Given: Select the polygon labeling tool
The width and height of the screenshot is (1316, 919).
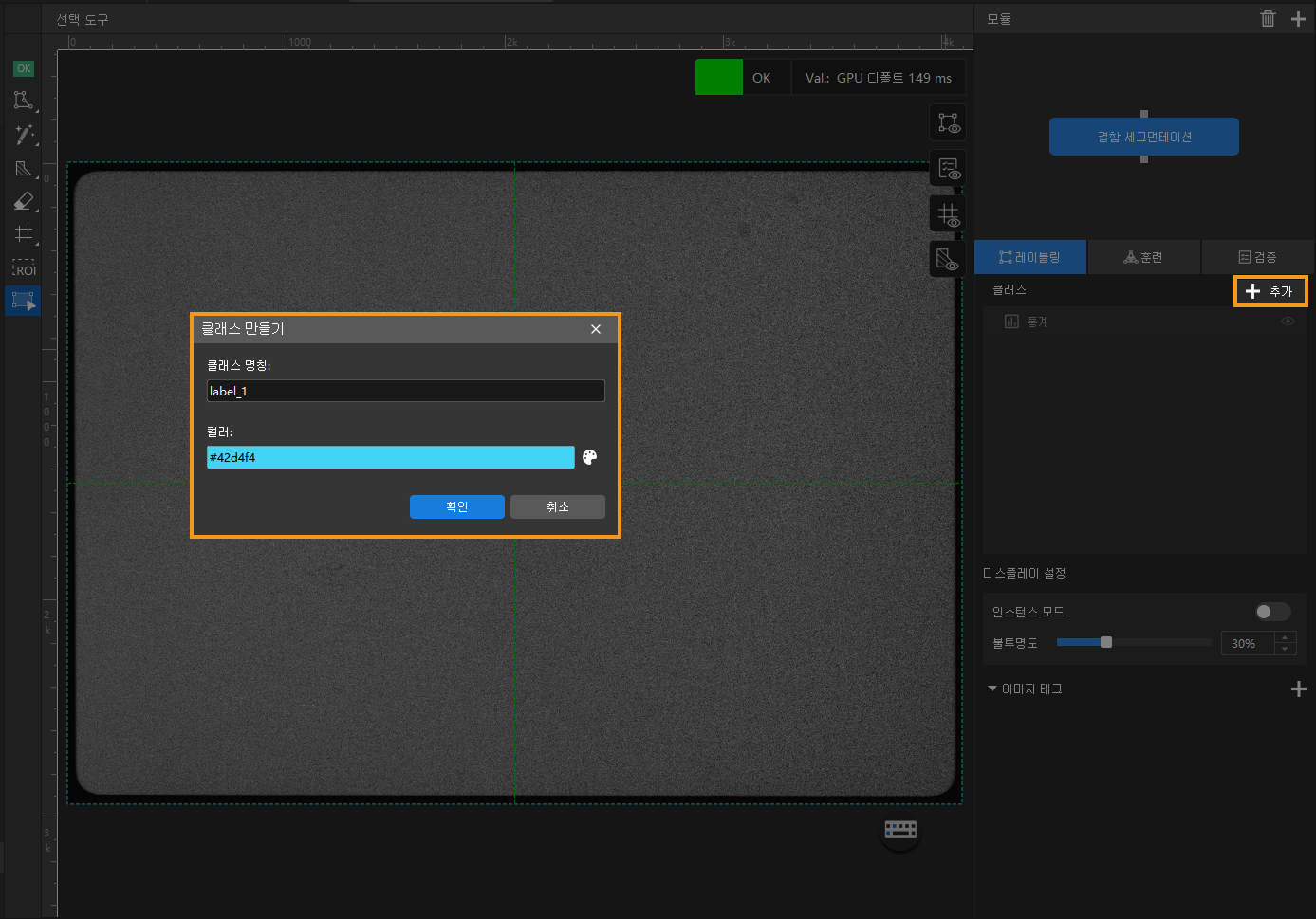Looking at the screenshot, I should pos(24,101).
